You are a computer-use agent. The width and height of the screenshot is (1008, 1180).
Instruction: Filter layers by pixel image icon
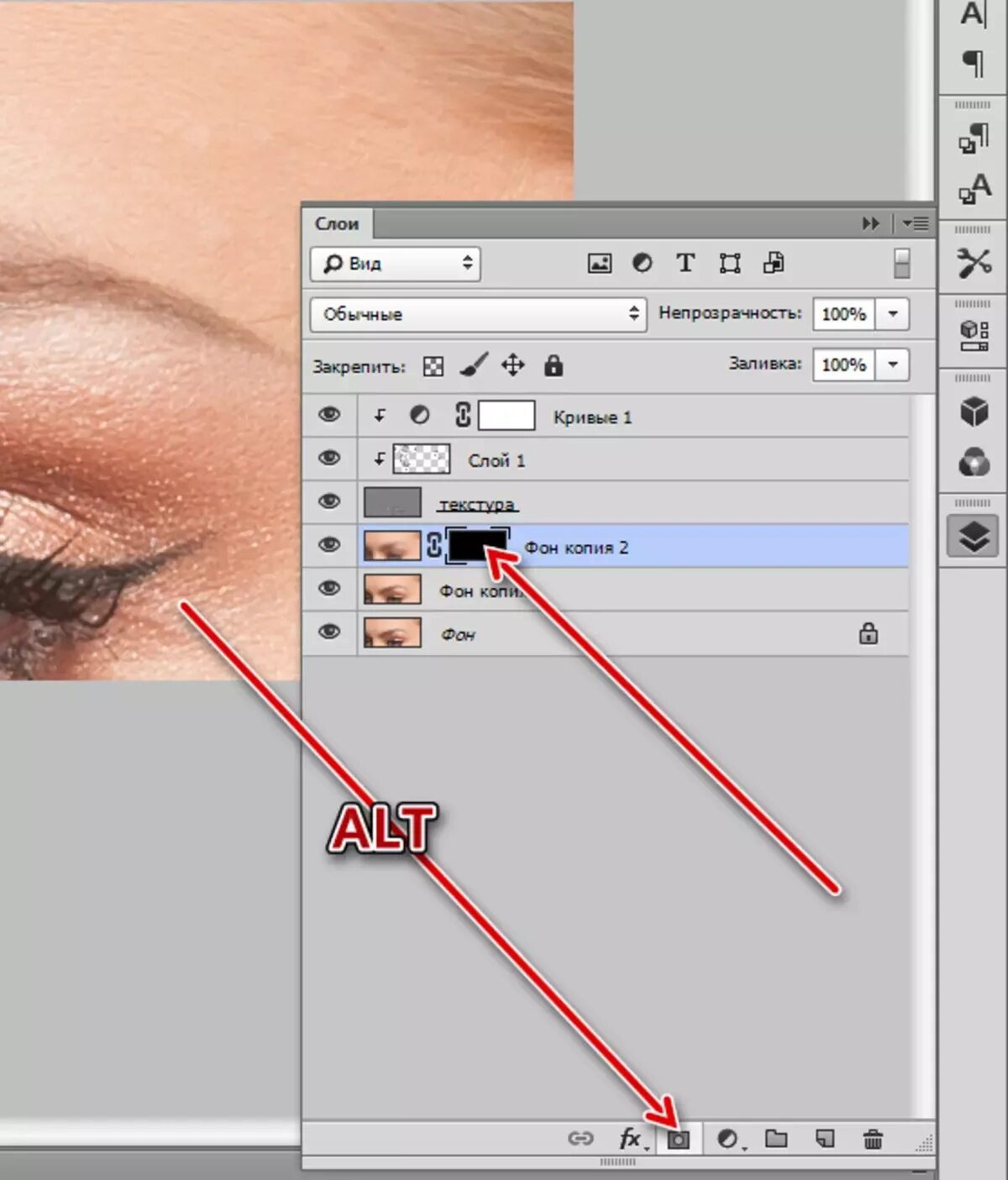click(599, 264)
